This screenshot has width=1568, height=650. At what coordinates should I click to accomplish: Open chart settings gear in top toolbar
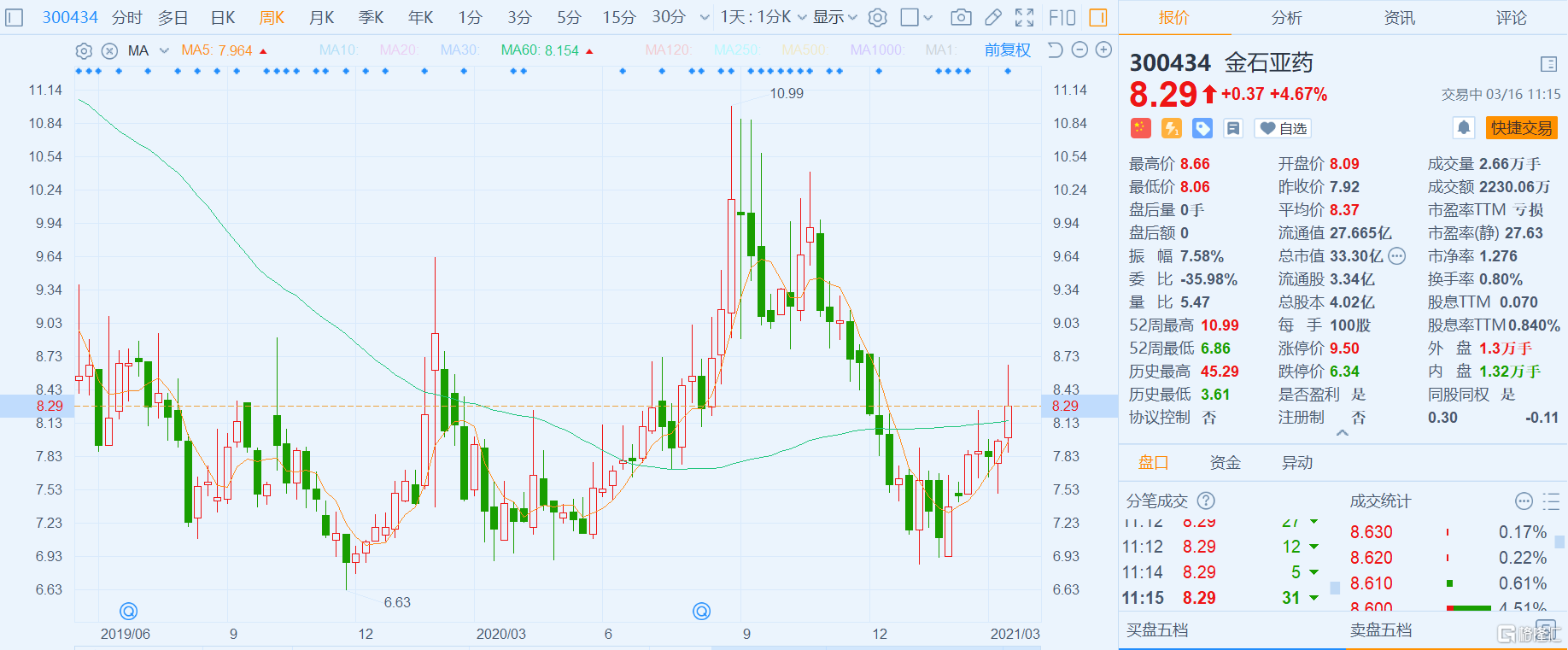pos(877,17)
